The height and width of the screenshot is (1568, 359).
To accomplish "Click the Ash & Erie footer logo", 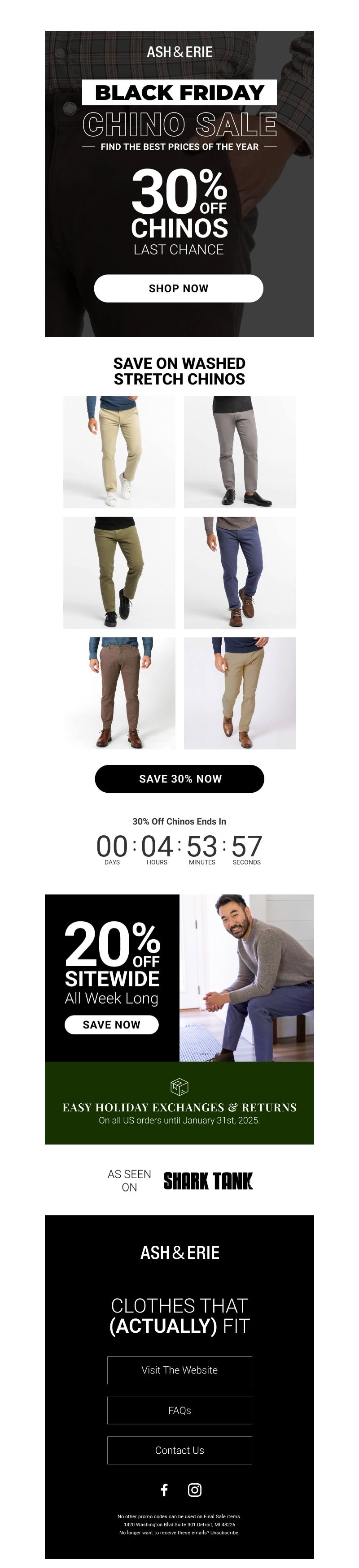I will 179,1252.
